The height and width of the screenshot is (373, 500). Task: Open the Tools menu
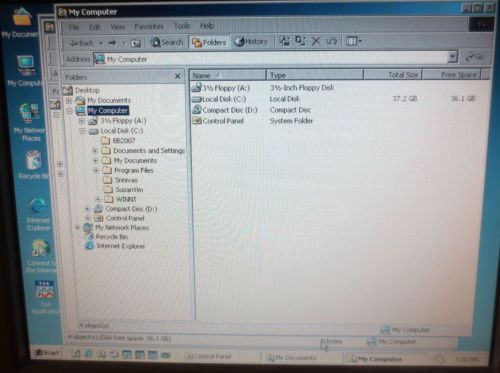(182, 26)
